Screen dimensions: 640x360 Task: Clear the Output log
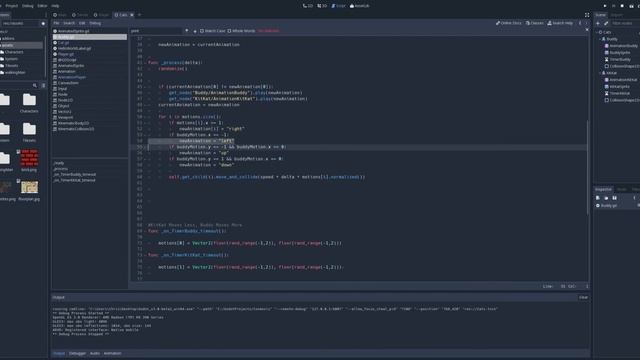(583, 297)
